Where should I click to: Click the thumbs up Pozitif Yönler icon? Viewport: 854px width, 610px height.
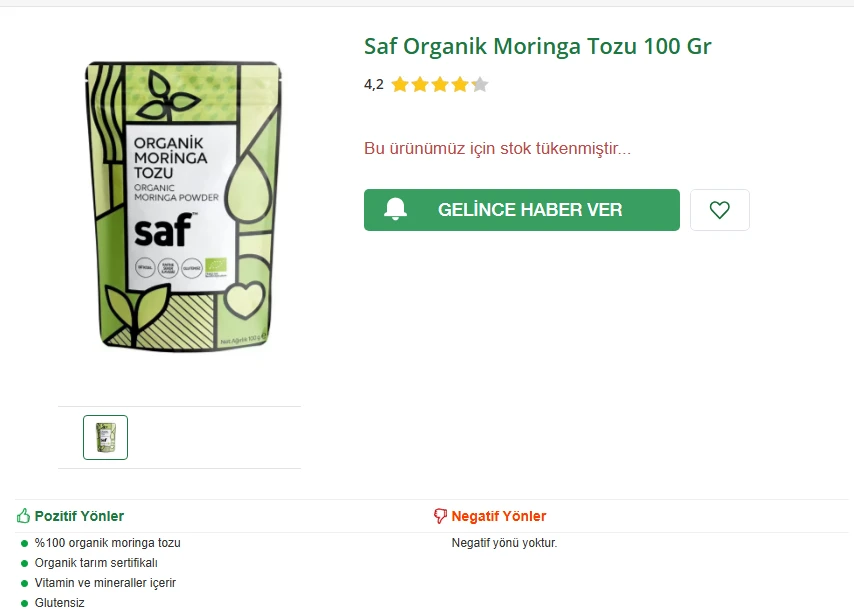tap(22, 515)
